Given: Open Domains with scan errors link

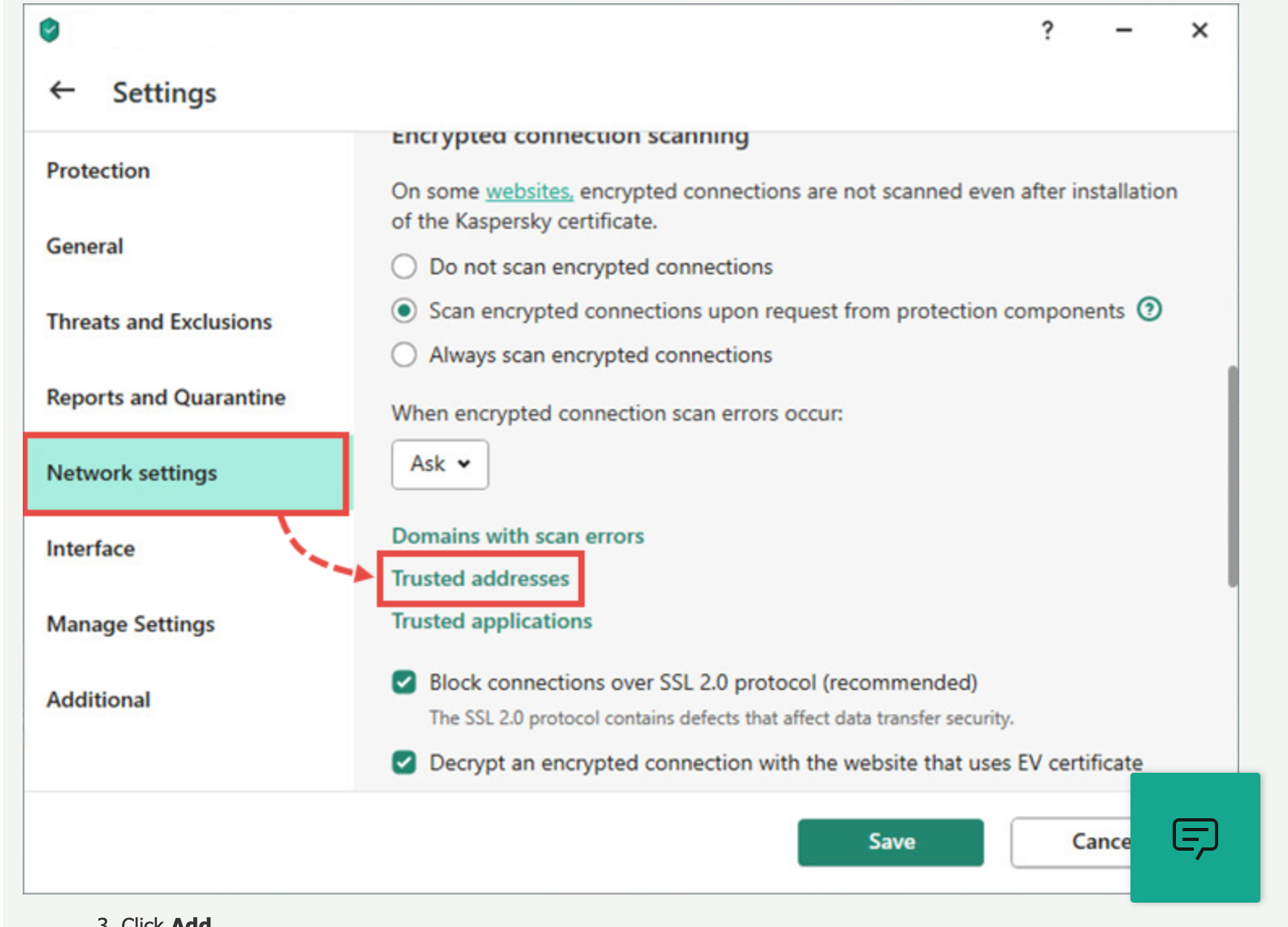Looking at the screenshot, I should [x=517, y=536].
